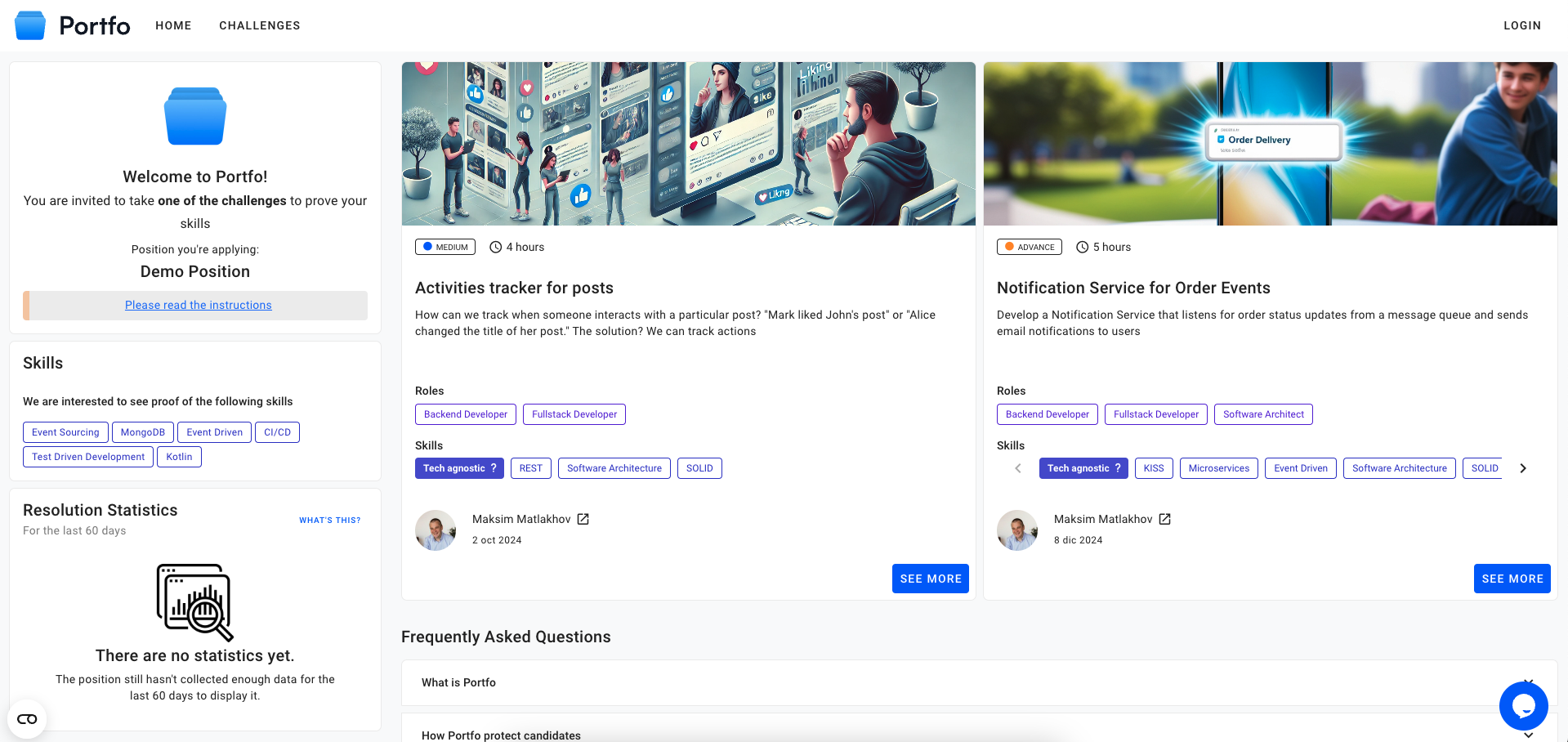
Task: Open Please read the instructions link
Action: coord(199,305)
